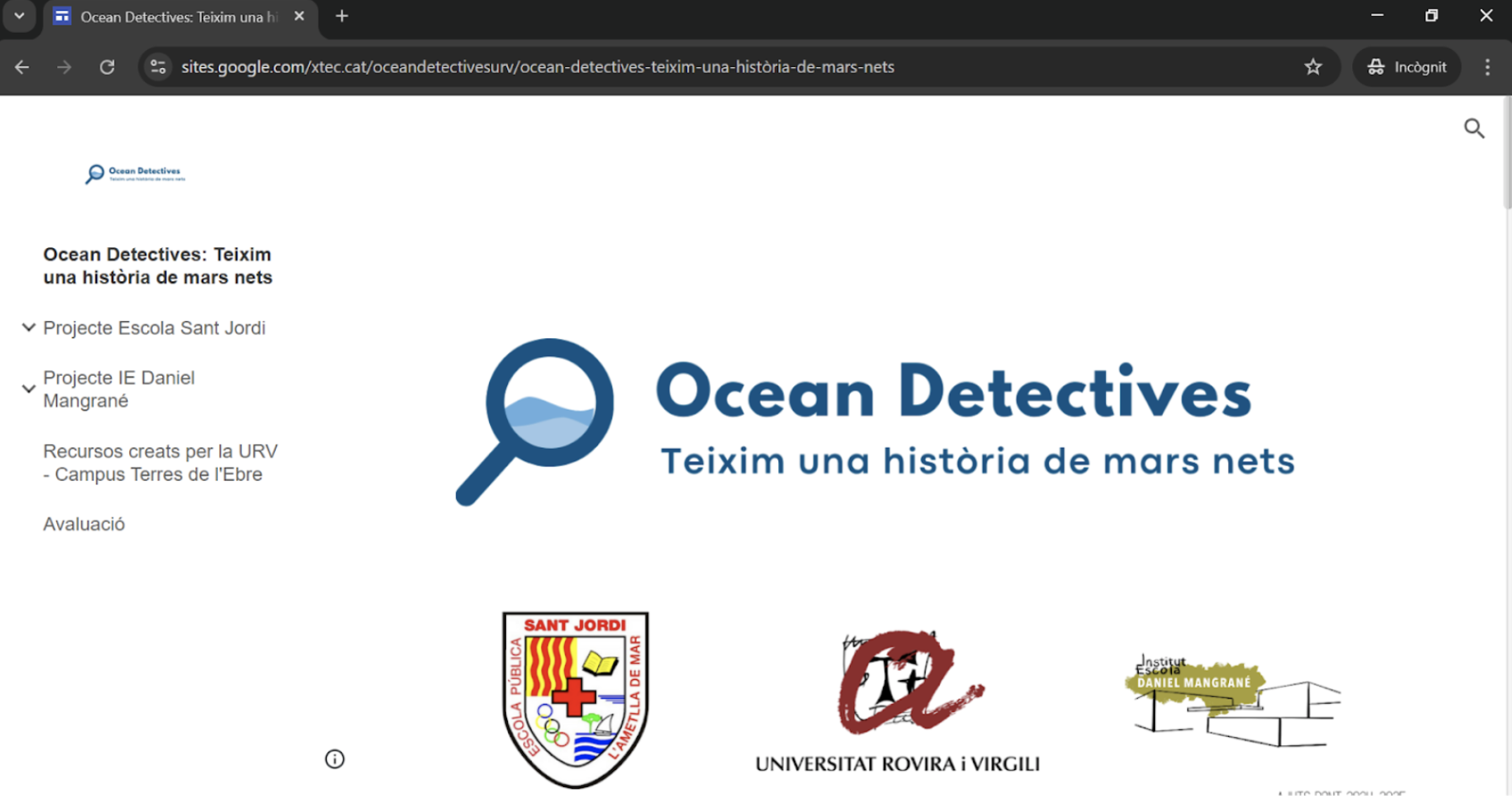Screen dimensions: 1512x812
Task: Click the forward navigation arrow
Action: (x=63, y=67)
